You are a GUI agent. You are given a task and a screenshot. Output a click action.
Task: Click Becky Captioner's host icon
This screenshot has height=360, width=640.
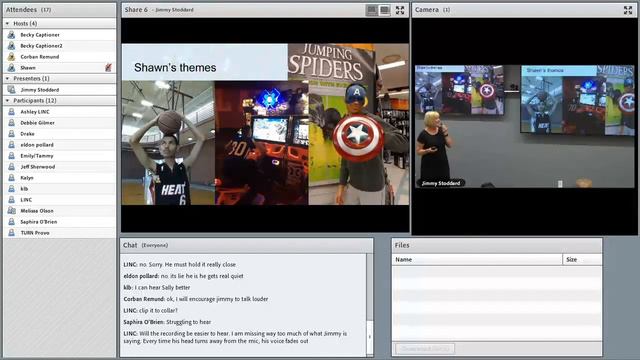click(11, 35)
